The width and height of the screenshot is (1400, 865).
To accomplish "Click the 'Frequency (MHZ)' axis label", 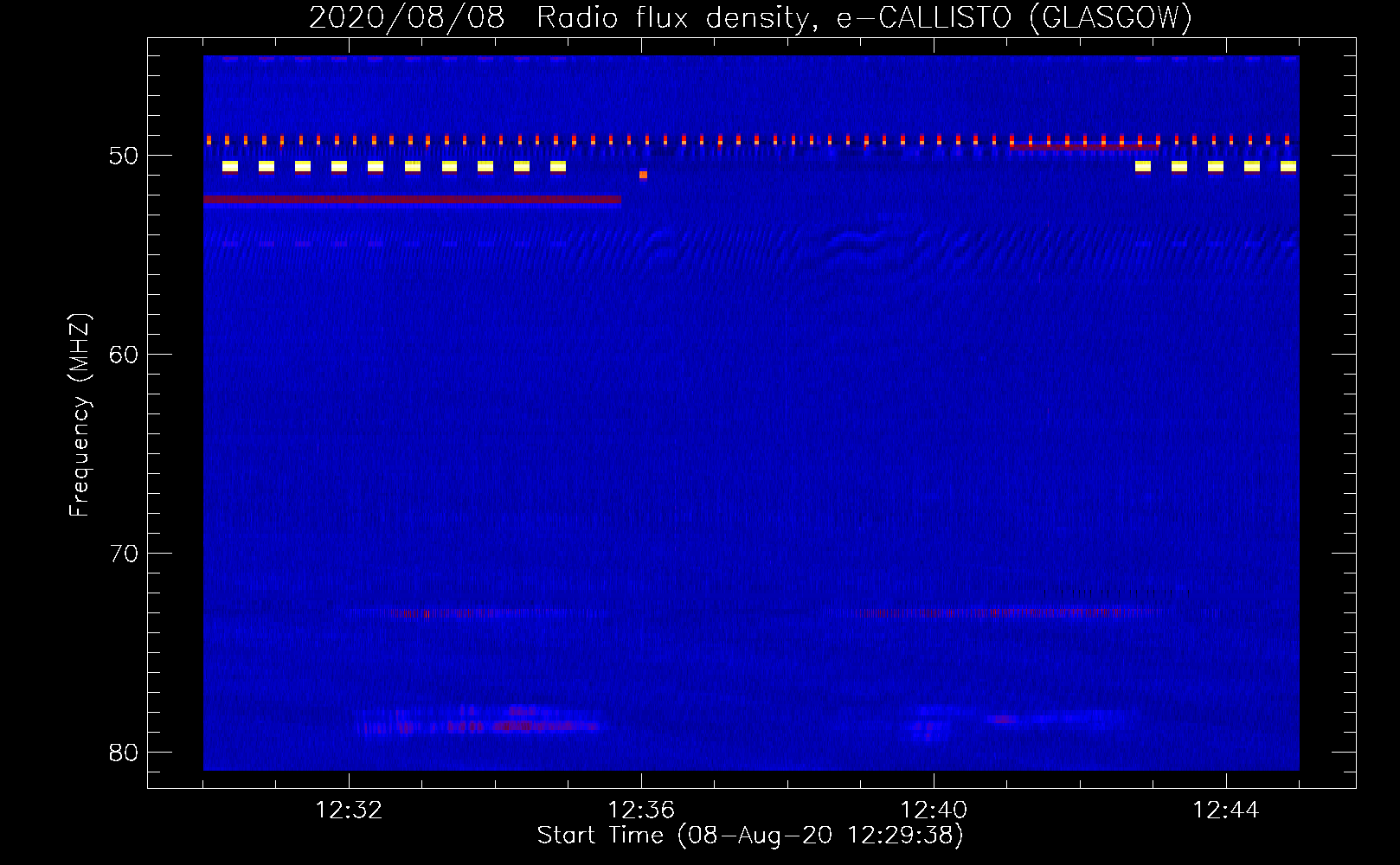I will click(x=80, y=415).
